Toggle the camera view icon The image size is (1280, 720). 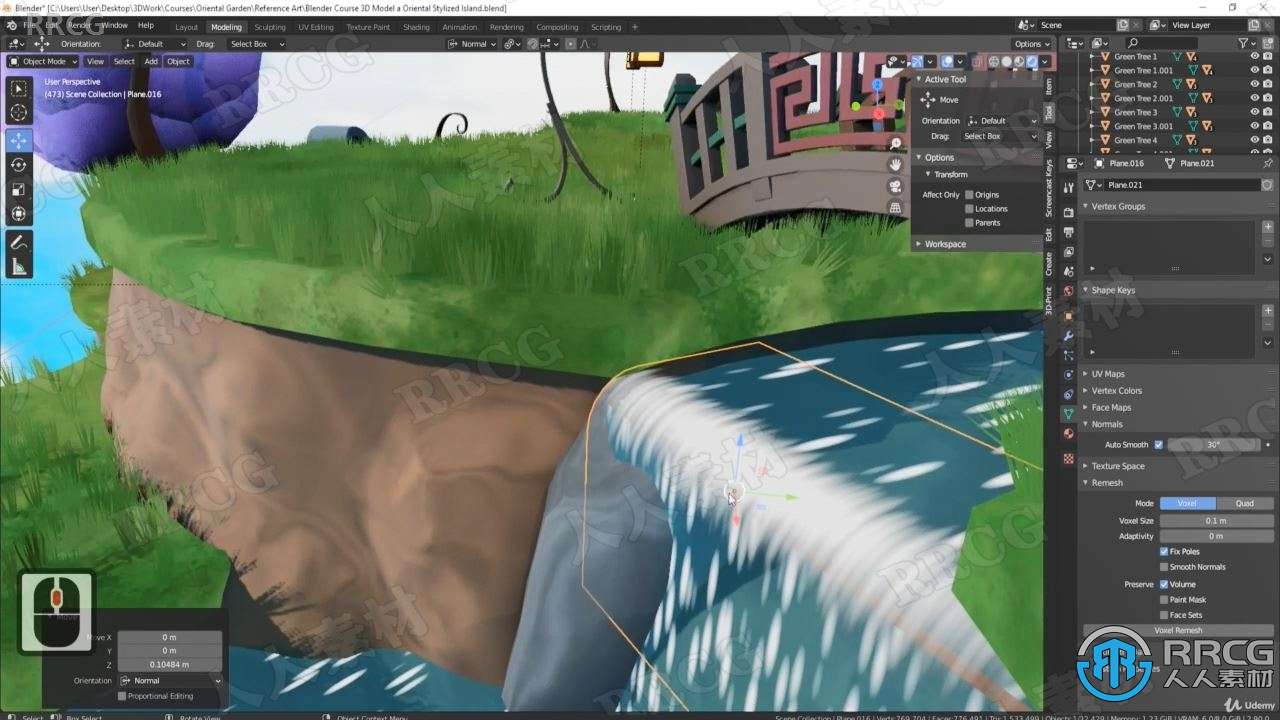895,186
